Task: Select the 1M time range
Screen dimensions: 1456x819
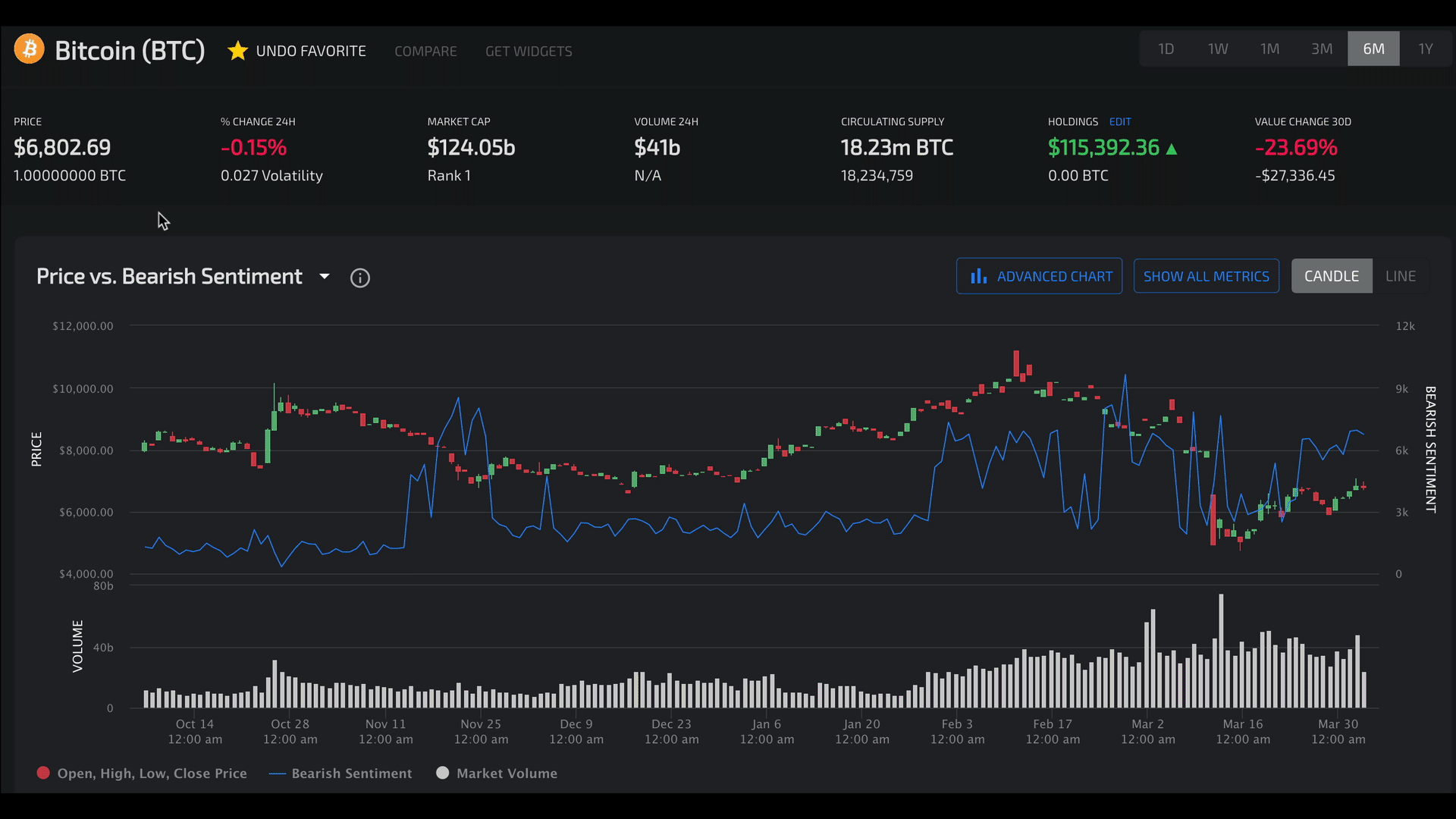Action: tap(1270, 49)
